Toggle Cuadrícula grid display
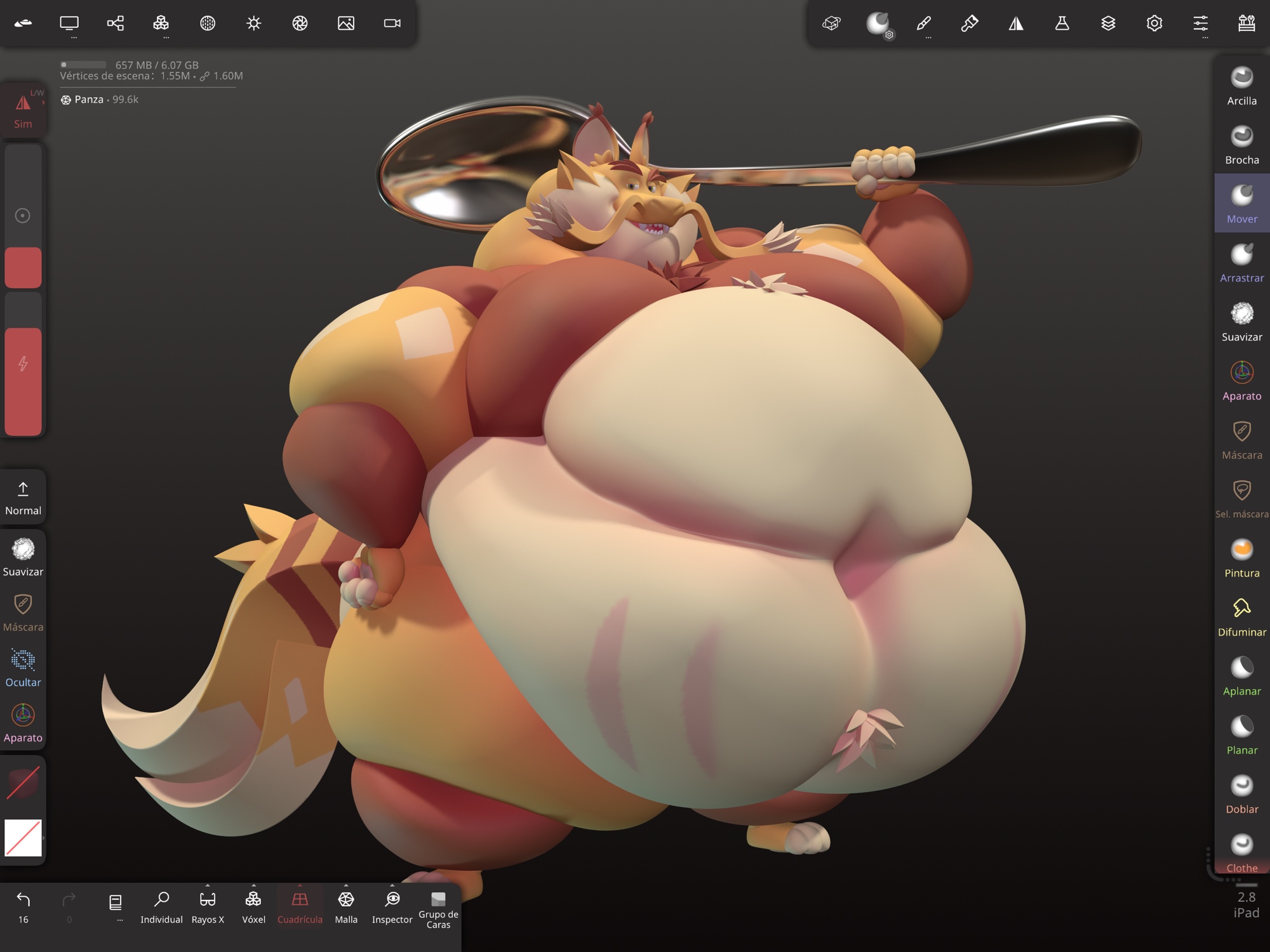This screenshot has height=952, width=1270. pyautogui.click(x=300, y=906)
